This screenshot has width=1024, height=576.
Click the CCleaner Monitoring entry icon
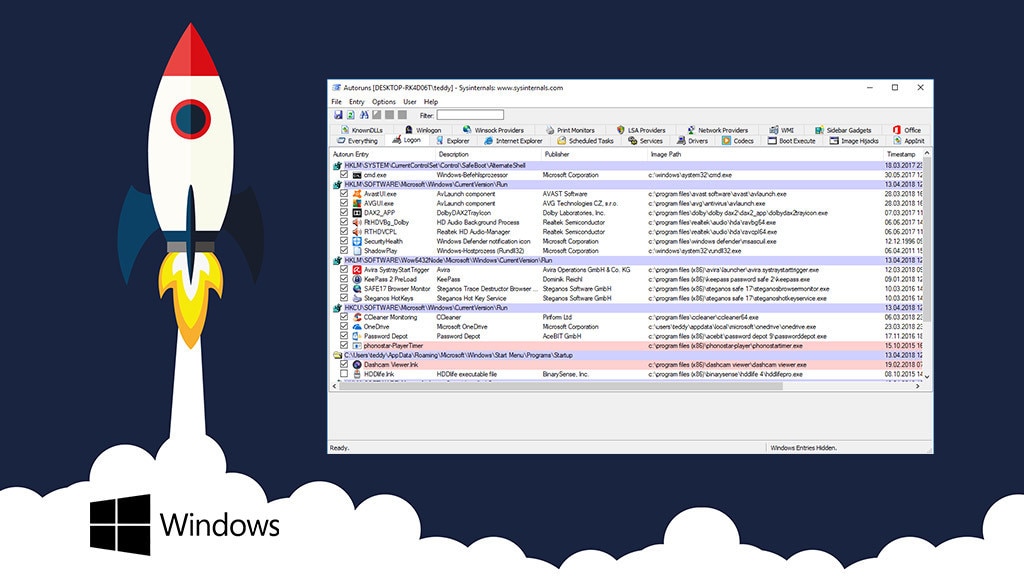[x=357, y=317]
